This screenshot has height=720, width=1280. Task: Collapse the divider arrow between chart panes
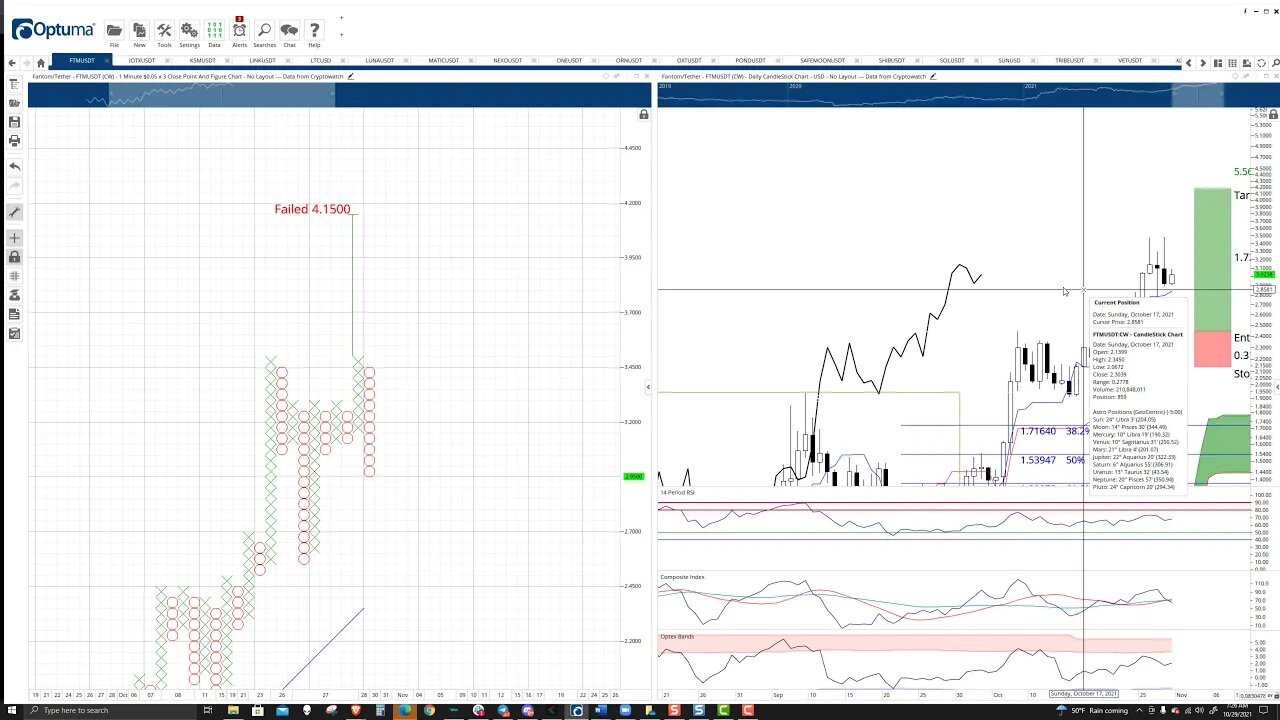click(648, 387)
